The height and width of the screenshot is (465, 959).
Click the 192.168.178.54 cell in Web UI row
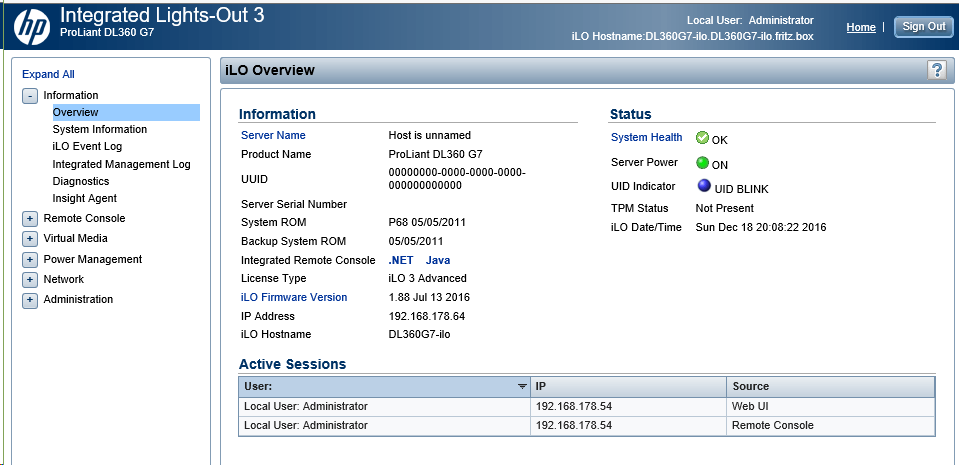pyautogui.click(x=629, y=406)
